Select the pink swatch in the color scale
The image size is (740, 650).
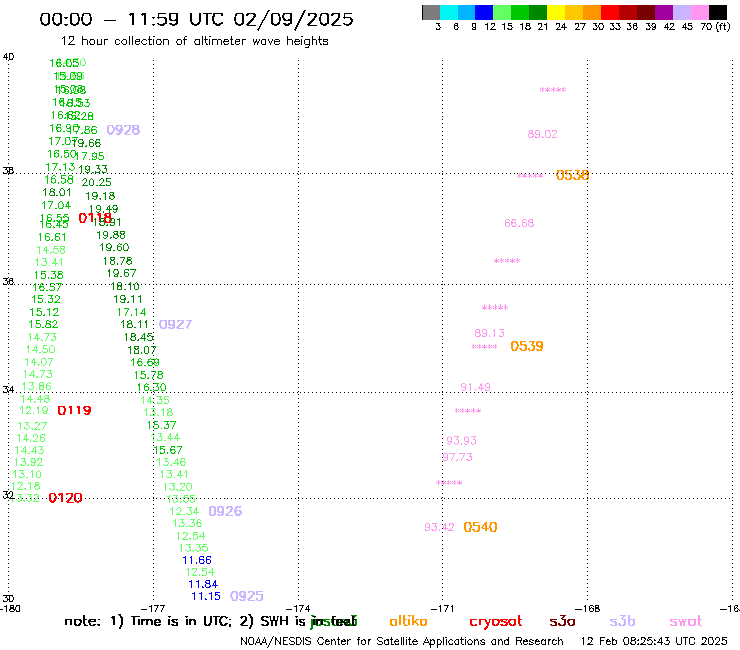[x=700, y=12]
